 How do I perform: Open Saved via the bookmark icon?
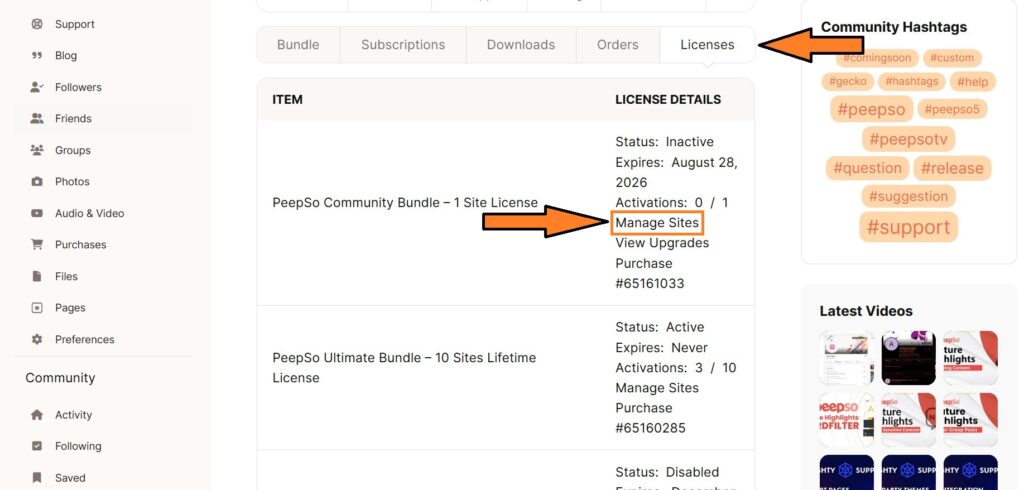pyautogui.click(x=37, y=478)
